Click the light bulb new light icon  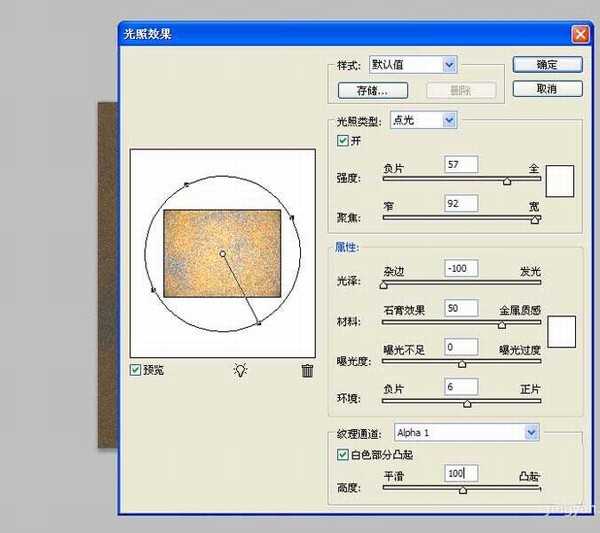click(x=240, y=370)
